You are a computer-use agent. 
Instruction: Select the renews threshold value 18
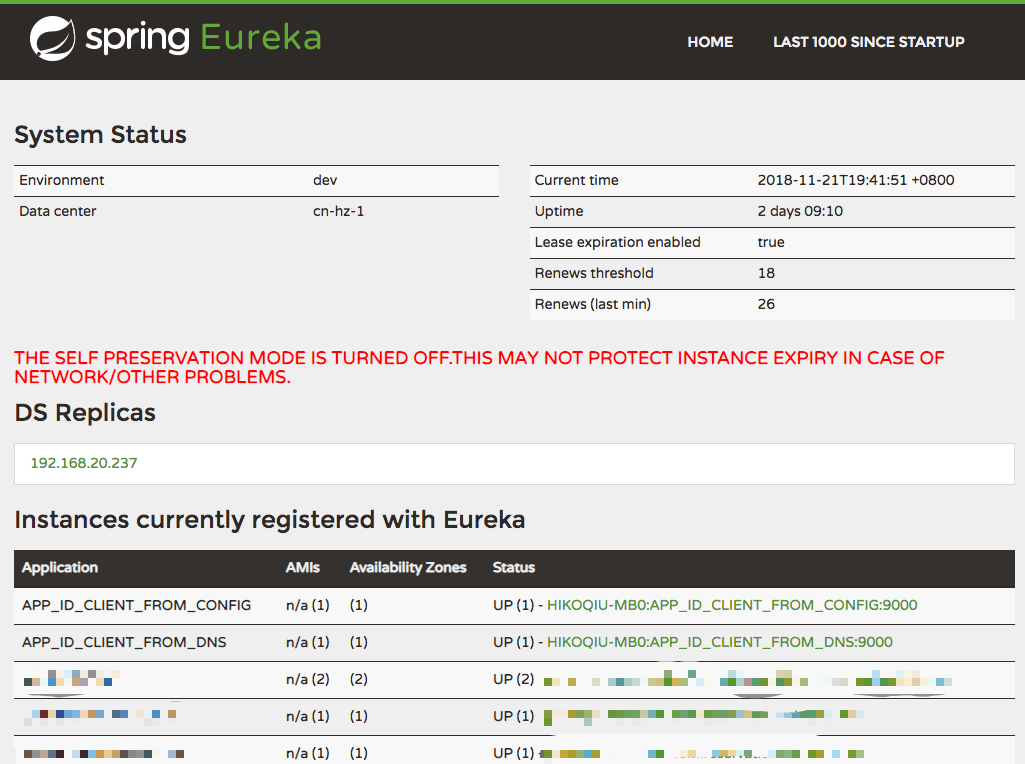(x=766, y=273)
